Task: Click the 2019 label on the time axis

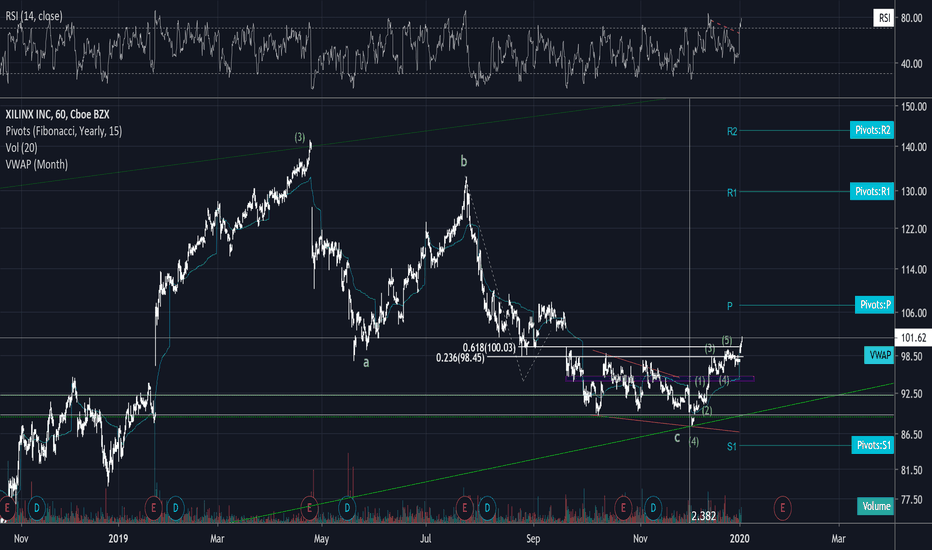Action: (x=118, y=539)
